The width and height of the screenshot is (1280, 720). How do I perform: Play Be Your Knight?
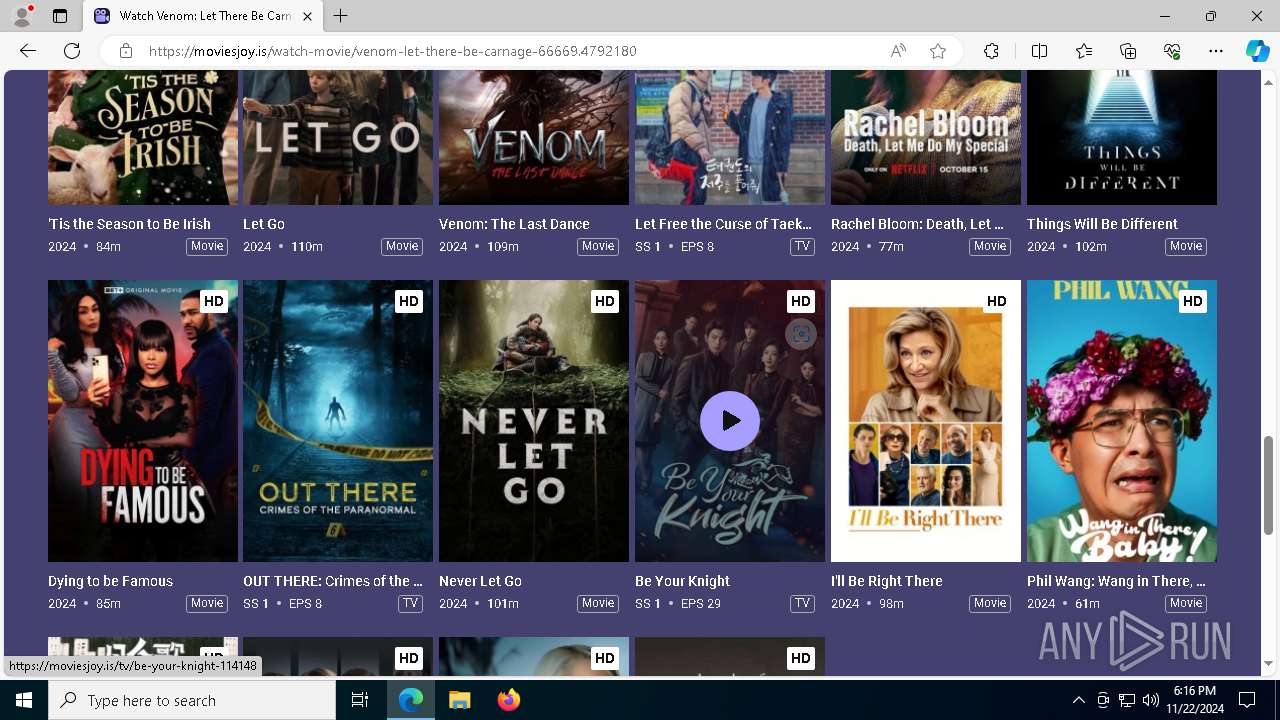(x=730, y=421)
